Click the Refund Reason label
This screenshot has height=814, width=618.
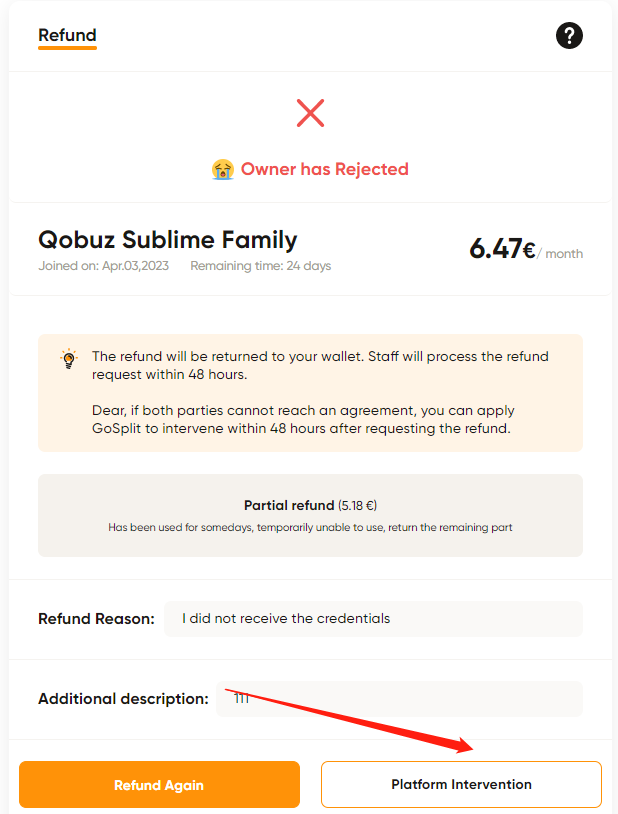pyautogui.click(x=97, y=619)
